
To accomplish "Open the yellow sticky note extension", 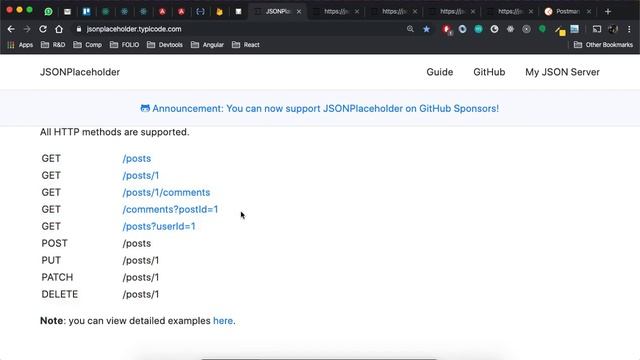I will pyautogui.click(x=560, y=30).
